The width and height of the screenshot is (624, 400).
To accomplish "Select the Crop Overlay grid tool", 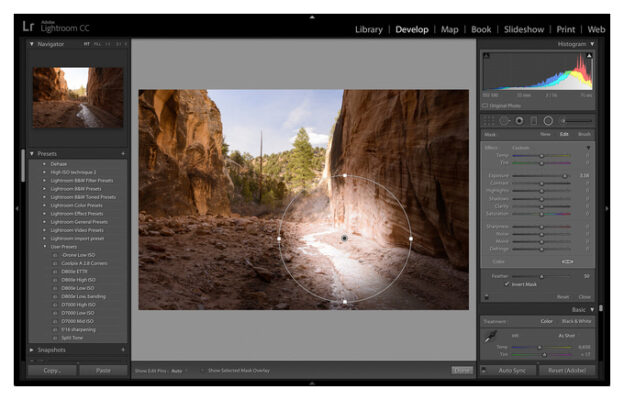I will [489, 121].
